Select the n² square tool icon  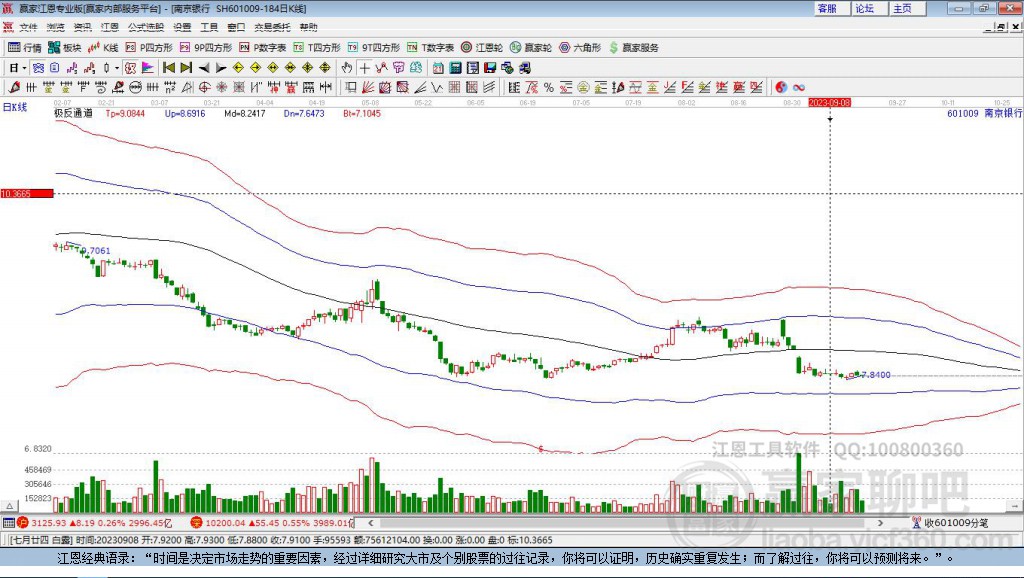(170, 87)
